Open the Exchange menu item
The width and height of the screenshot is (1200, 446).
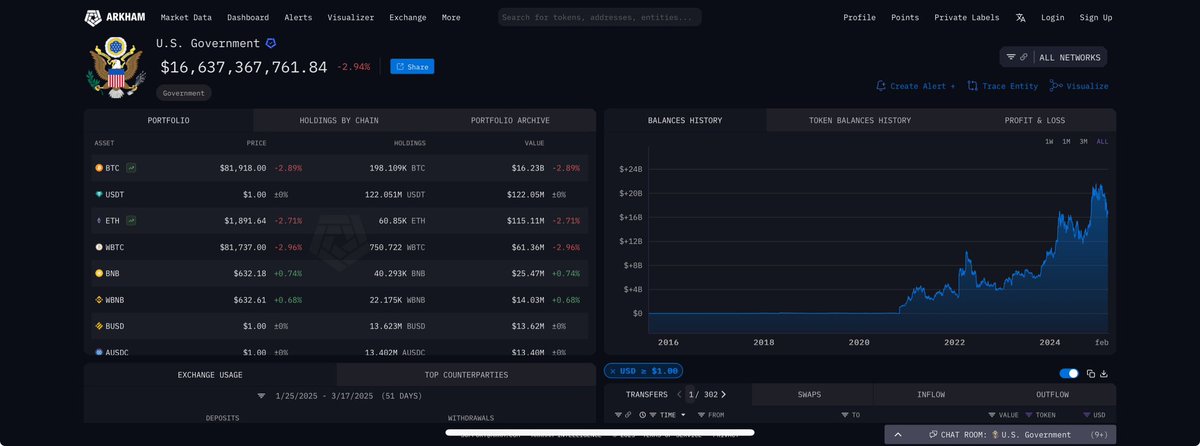click(x=407, y=17)
